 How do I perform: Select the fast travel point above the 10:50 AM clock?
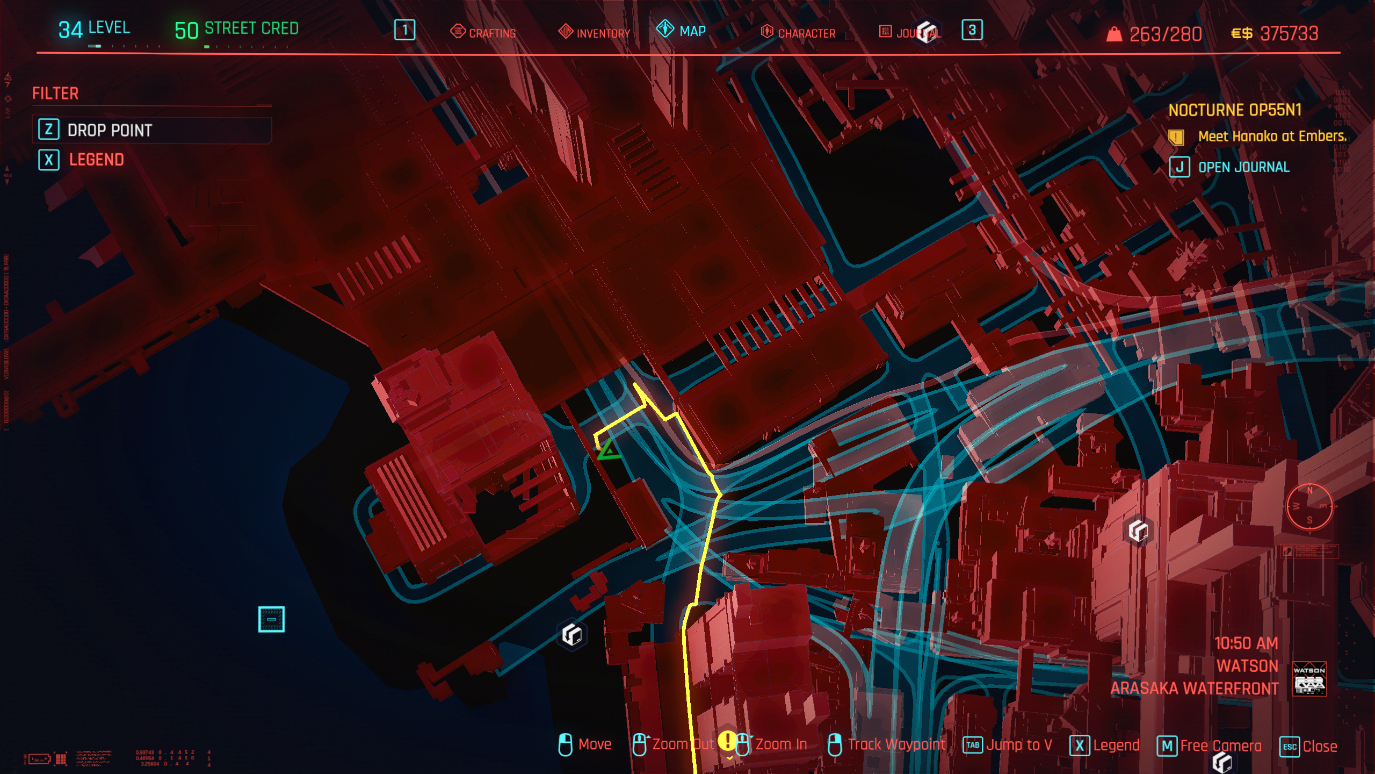click(x=1138, y=531)
